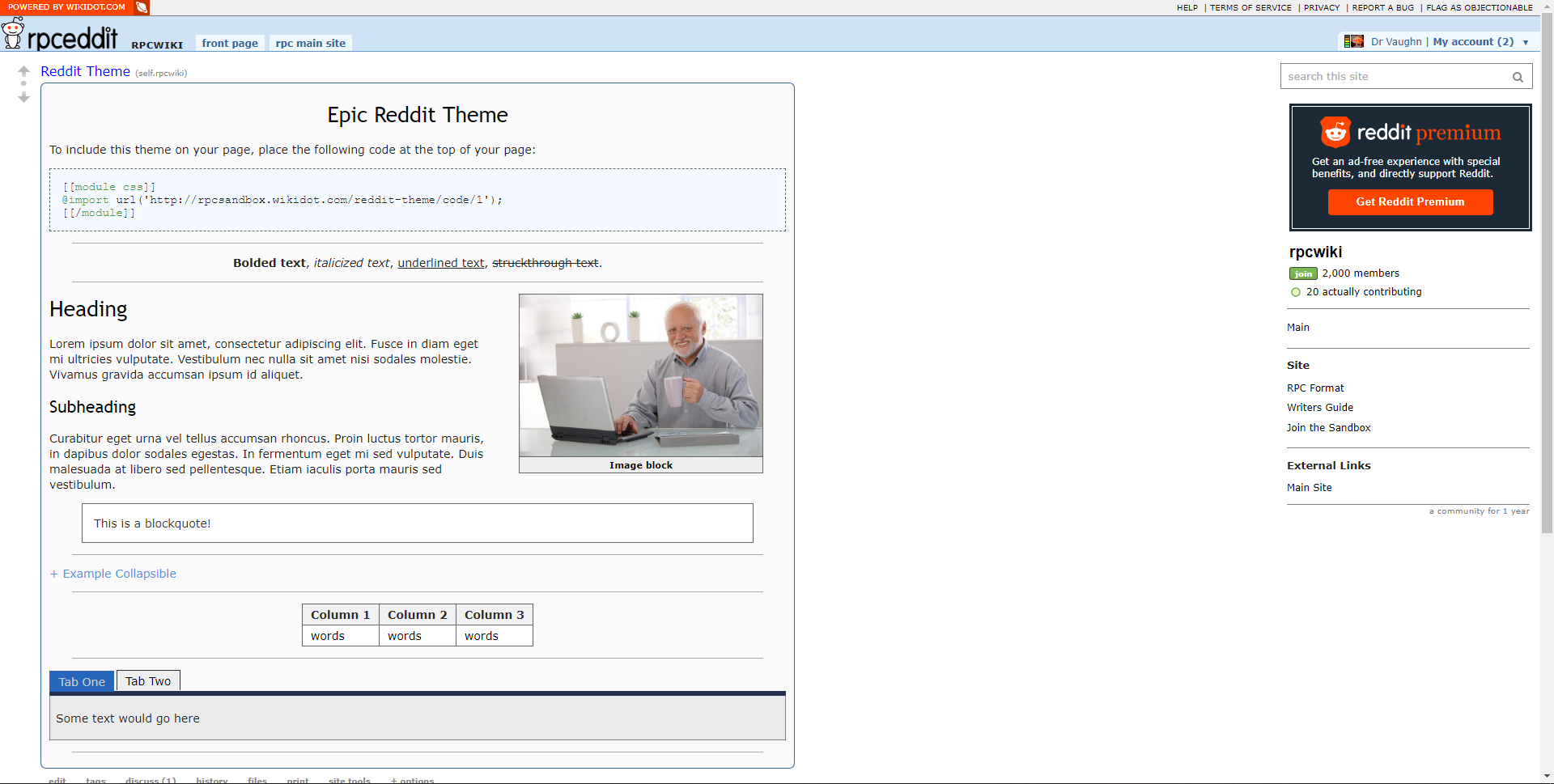Open the RPC Format sidebar link
1554x784 pixels.
pyautogui.click(x=1315, y=388)
